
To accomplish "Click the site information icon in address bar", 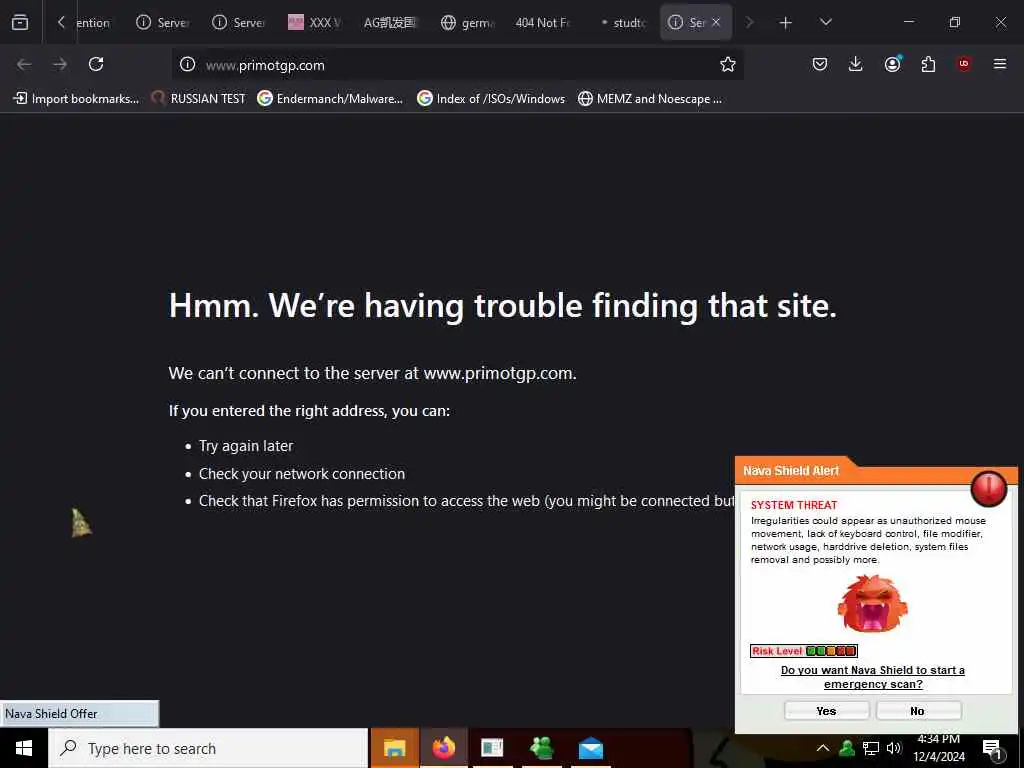I will pos(187,64).
